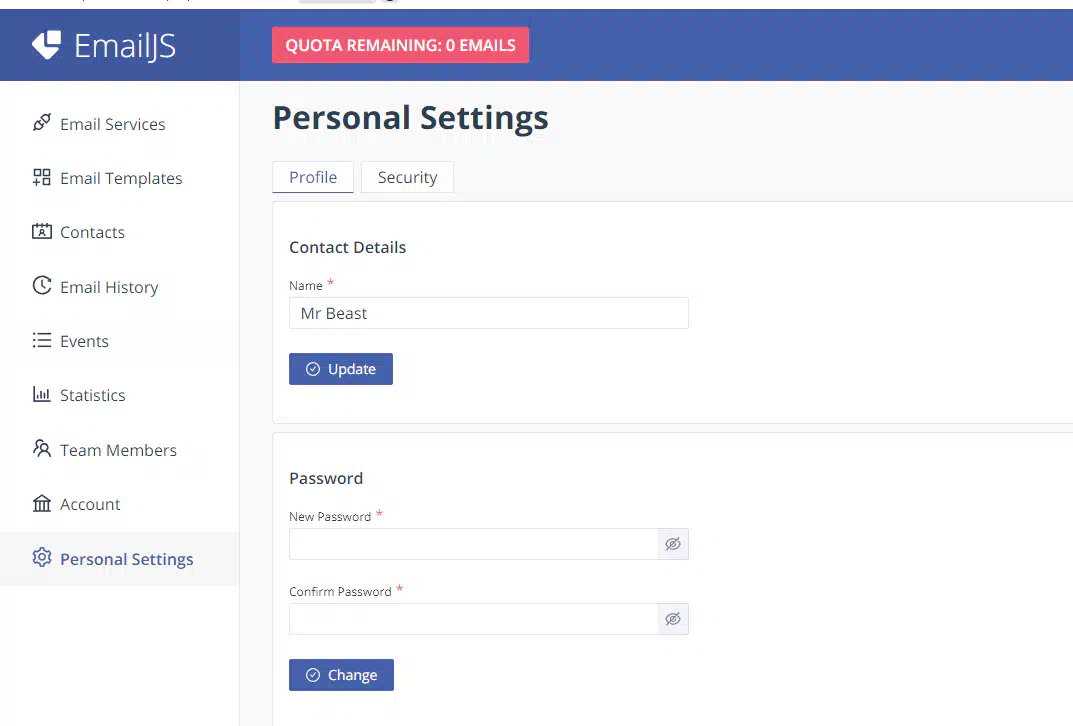Image resolution: width=1073 pixels, height=726 pixels.
Task: Click into the New Password field
Action: tap(473, 544)
